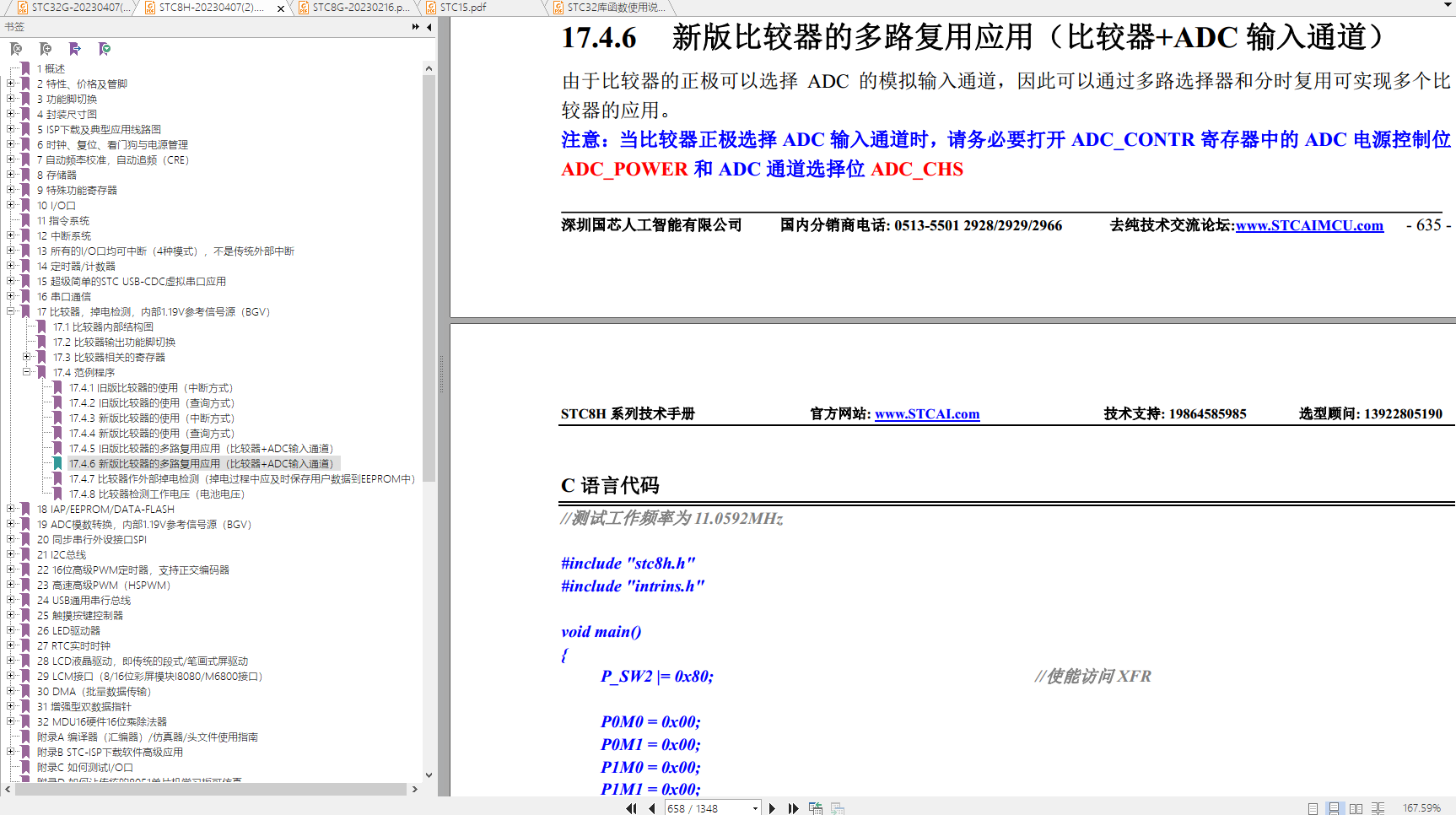The width and height of the screenshot is (1456, 815).
Task: Expand the 17.3 比较器相关的寄存器 bookmark
Action: pyautogui.click(x=26, y=357)
